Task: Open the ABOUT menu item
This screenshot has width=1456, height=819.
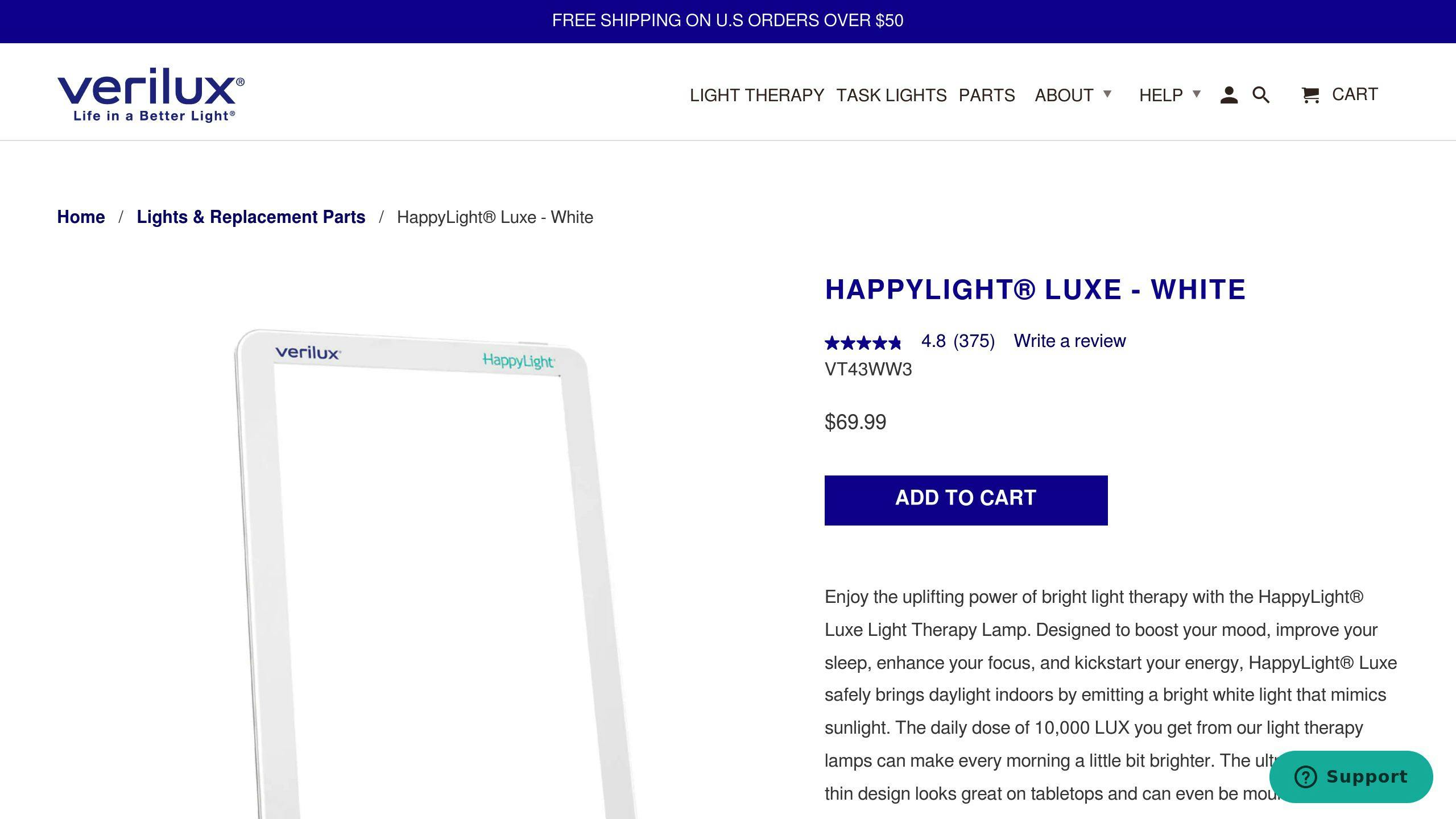Action: 1064,95
